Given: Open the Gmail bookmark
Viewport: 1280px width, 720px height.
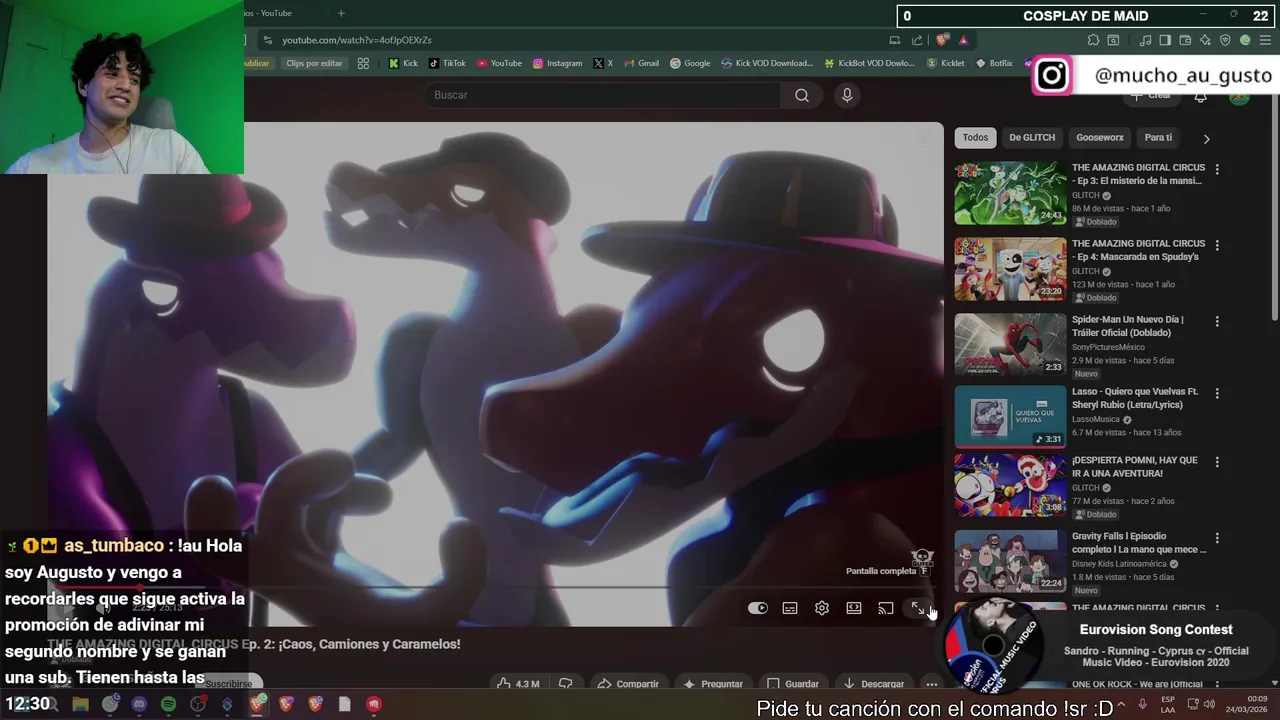Looking at the screenshot, I should 641,63.
